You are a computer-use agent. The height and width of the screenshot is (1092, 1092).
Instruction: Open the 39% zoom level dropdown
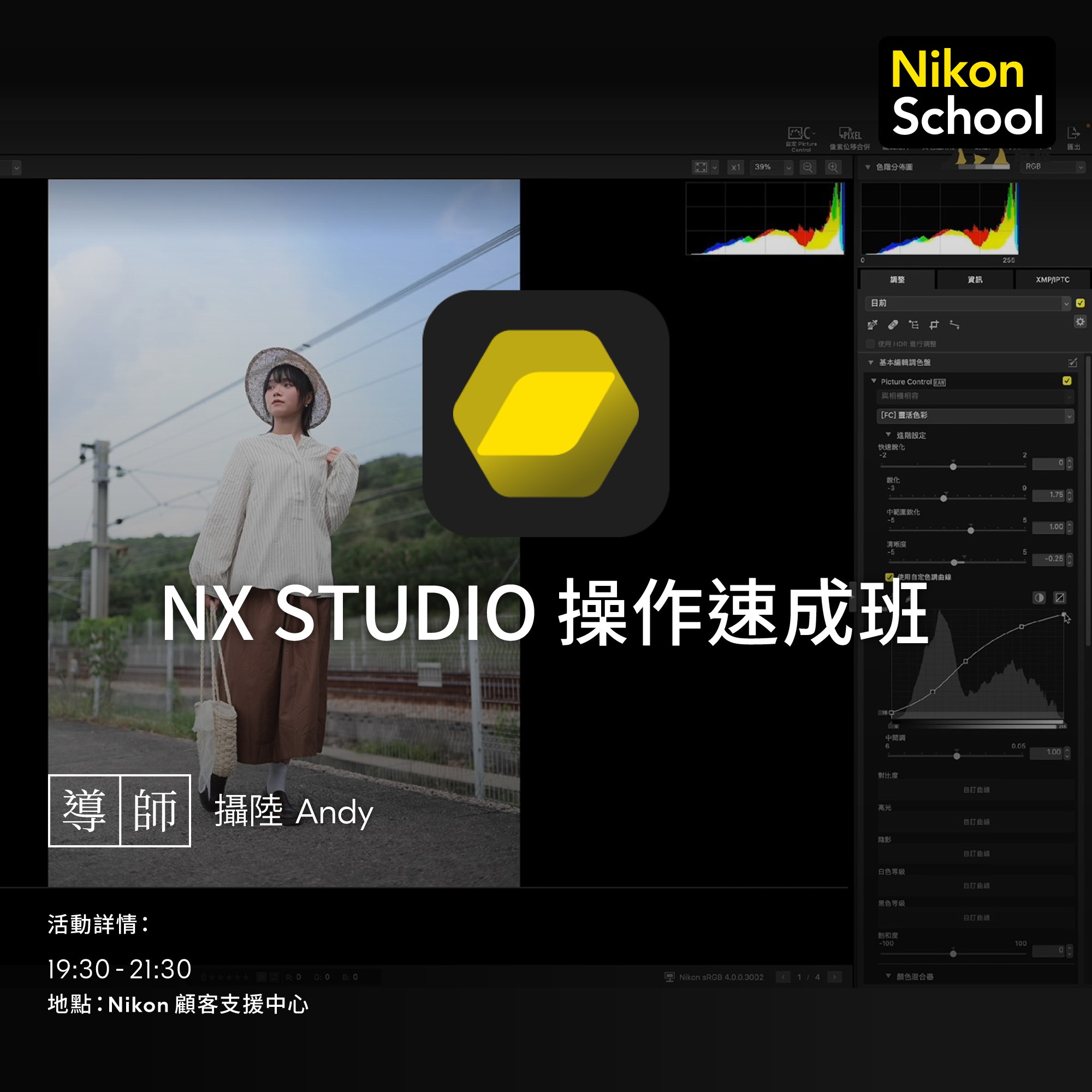tap(771, 167)
